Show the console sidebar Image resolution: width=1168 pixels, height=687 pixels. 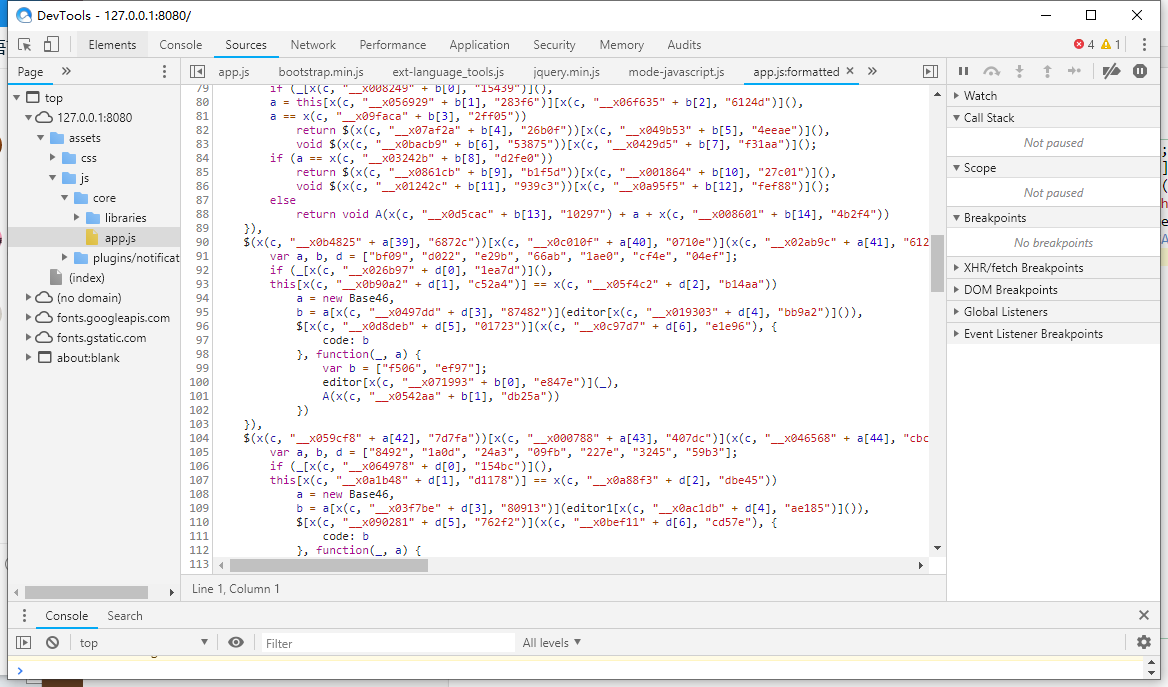click(24, 643)
